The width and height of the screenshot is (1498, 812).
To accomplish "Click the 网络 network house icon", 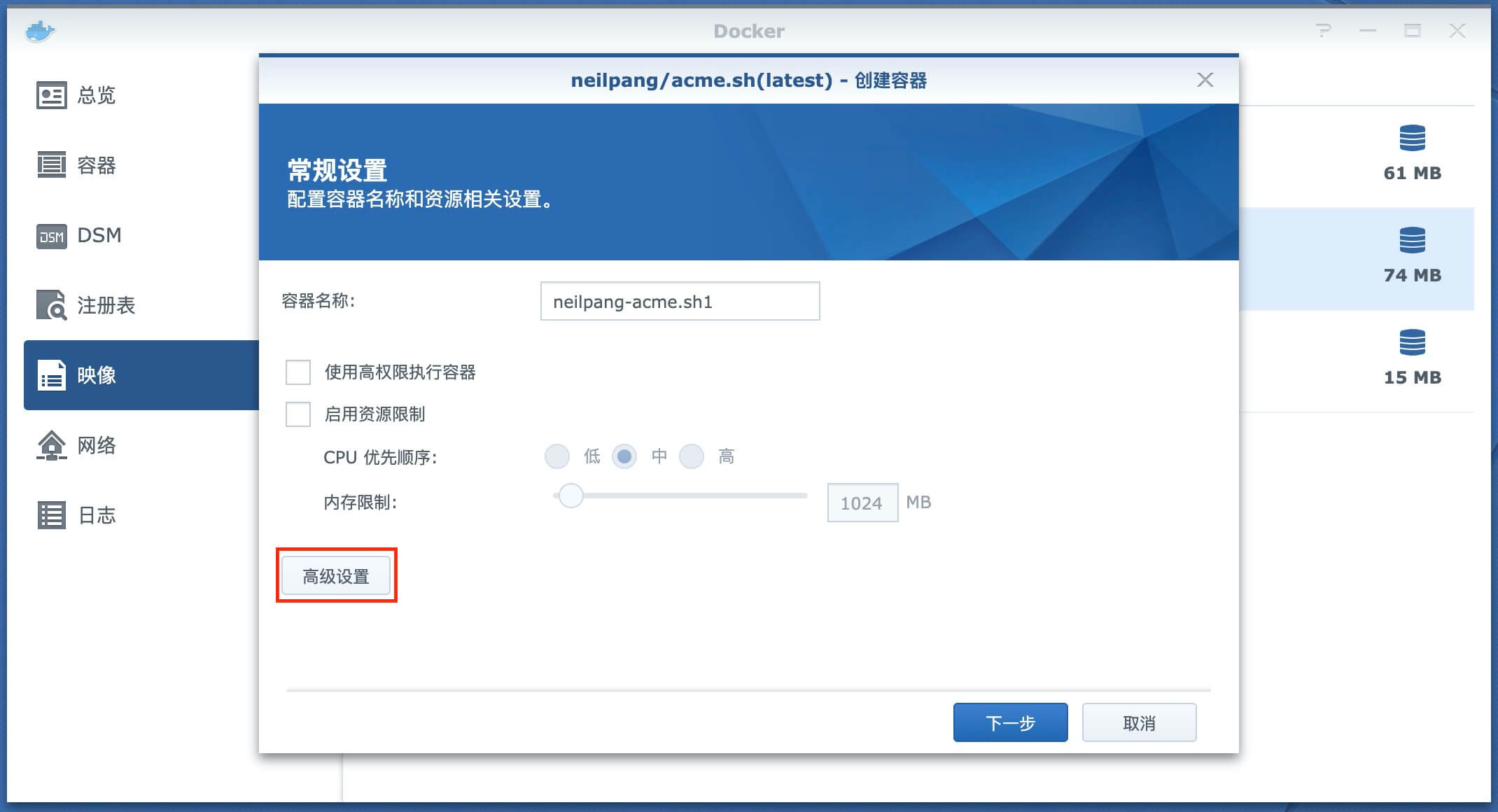I will [51, 445].
